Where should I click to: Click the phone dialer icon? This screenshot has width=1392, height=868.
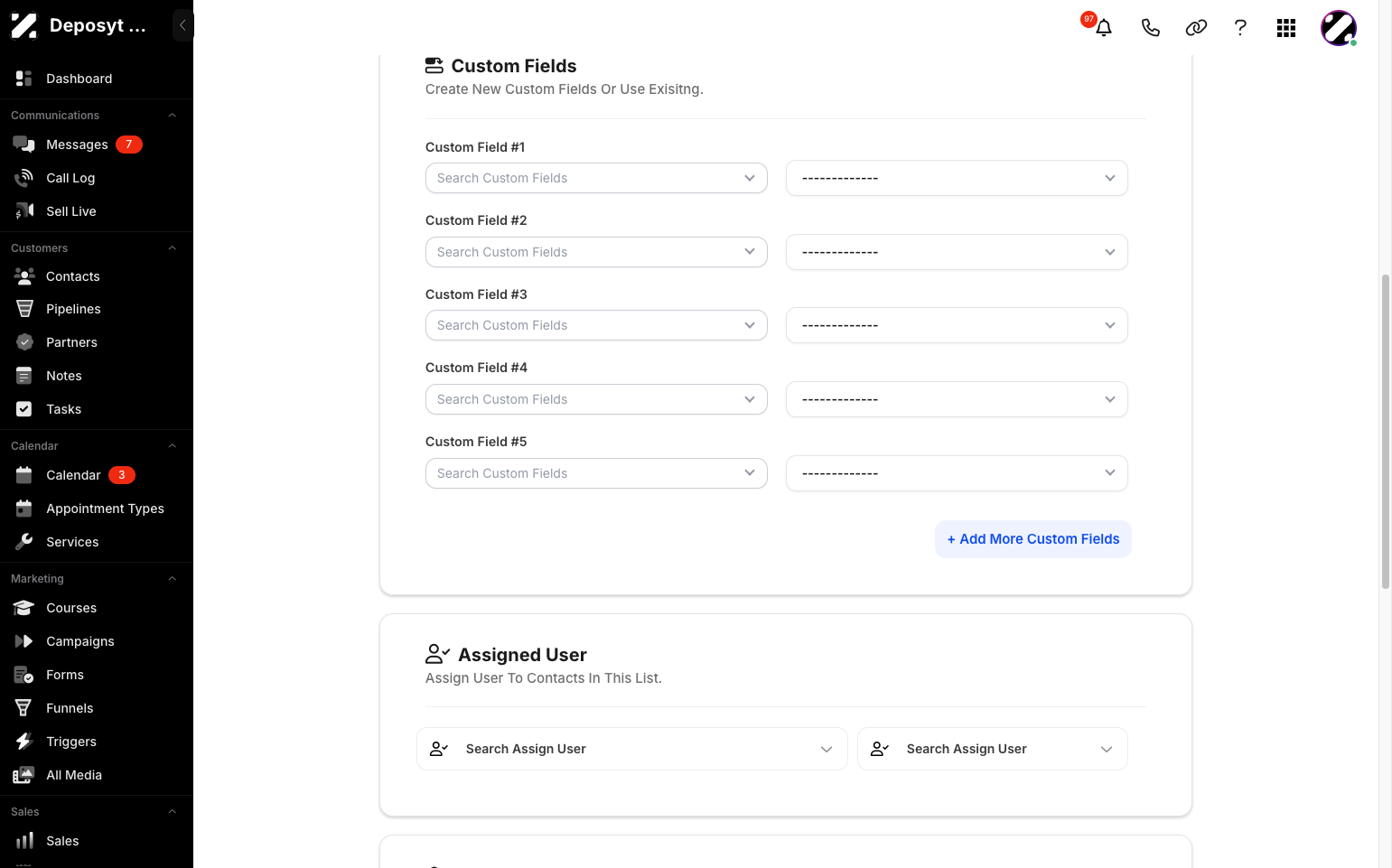pos(1150,28)
